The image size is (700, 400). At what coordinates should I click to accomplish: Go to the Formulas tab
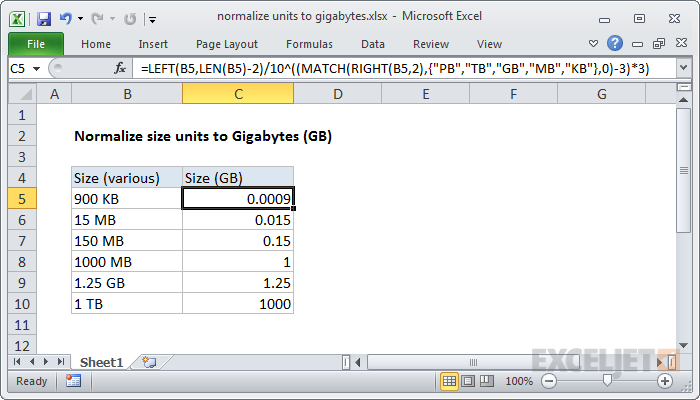[309, 44]
